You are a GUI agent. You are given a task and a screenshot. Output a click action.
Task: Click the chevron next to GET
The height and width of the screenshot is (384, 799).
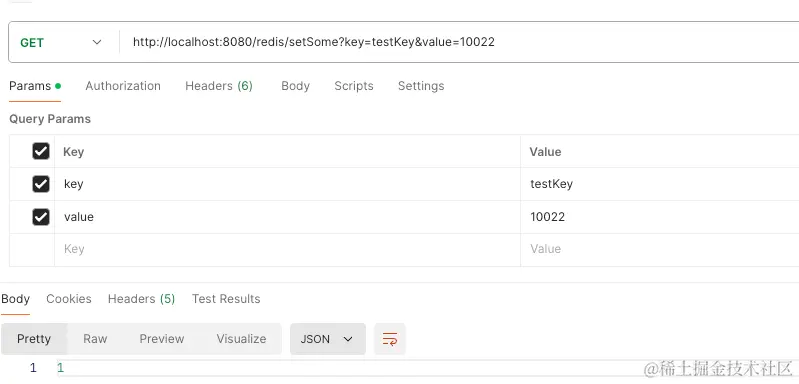97,43
